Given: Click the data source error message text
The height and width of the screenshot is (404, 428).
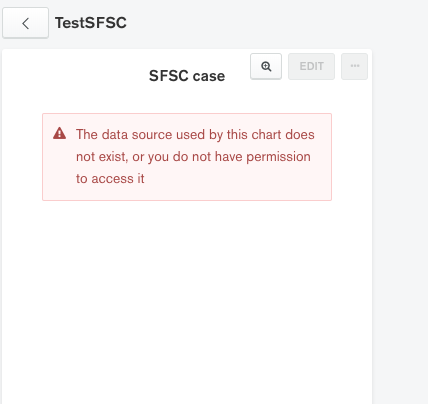Looking at the screenshot, I should [x=195, y=157].
